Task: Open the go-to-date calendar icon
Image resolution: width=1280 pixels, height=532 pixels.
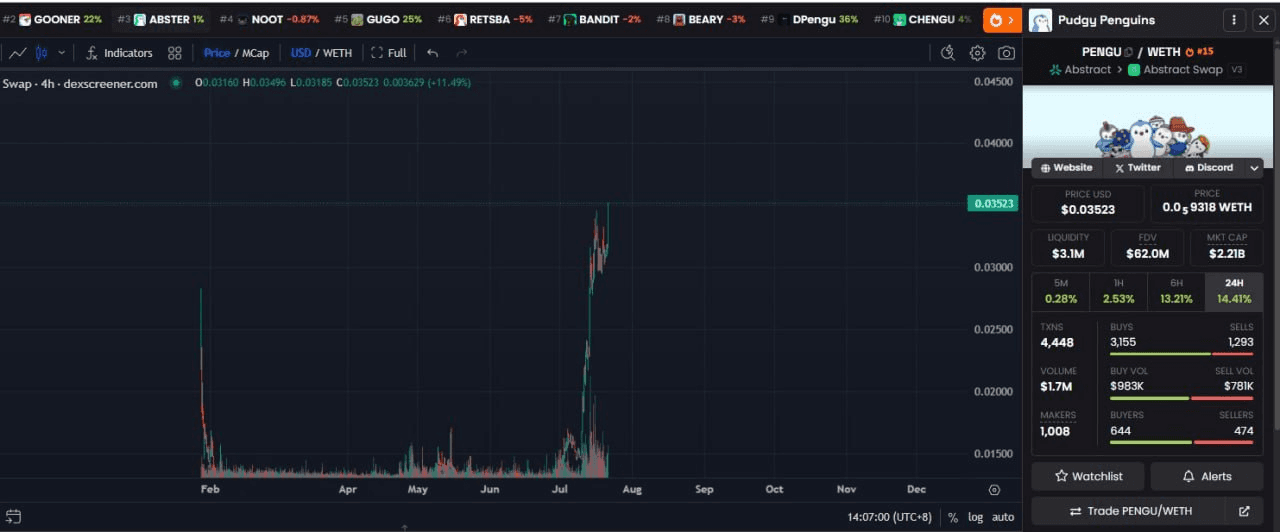Action: [13, 517]
